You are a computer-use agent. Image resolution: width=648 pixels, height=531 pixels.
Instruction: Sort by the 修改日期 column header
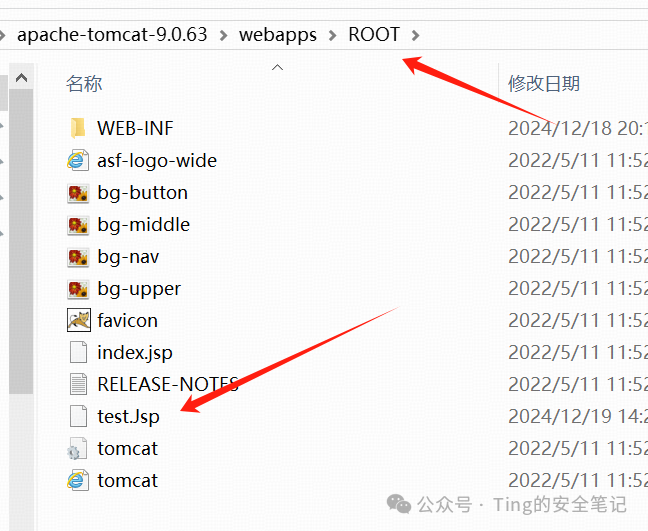[544, 83]
